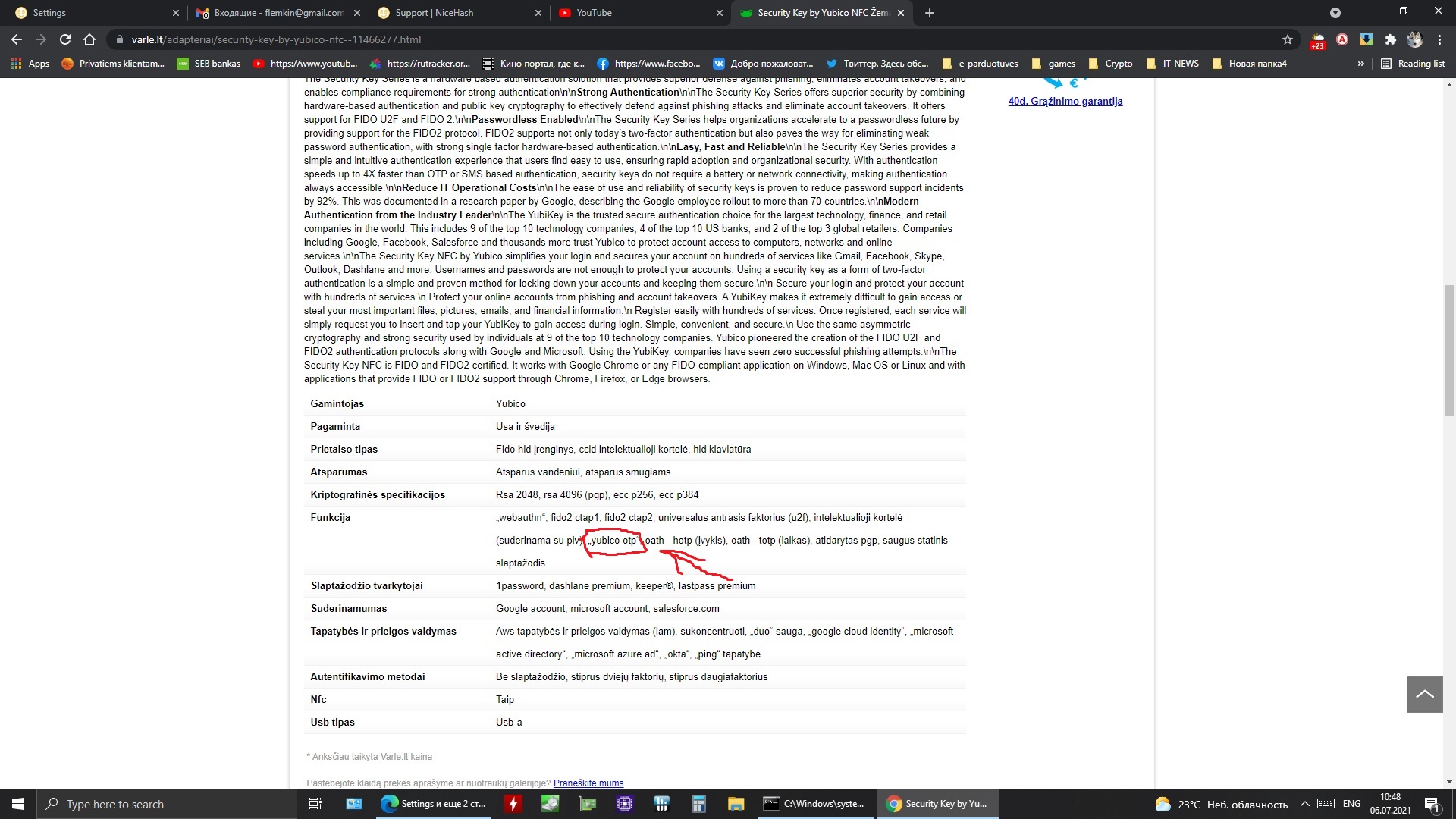The height and width of the screenshot is (819, 1456).
Task: Switch to the command prompt window
Action: click(814, 804)
